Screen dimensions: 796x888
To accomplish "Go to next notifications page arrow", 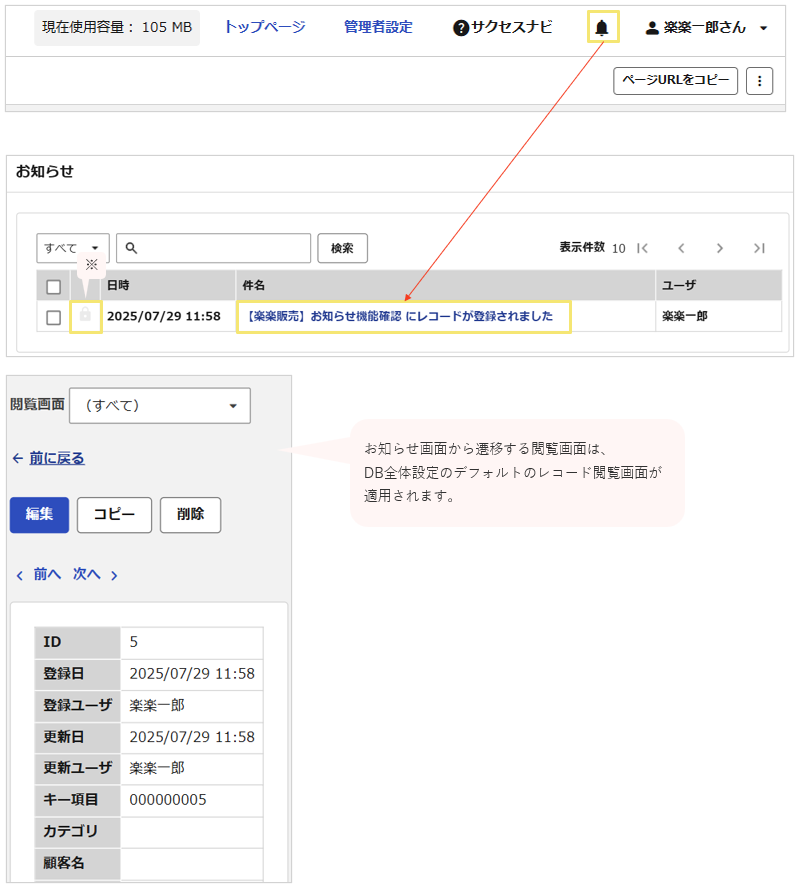I will pos(720,248).
